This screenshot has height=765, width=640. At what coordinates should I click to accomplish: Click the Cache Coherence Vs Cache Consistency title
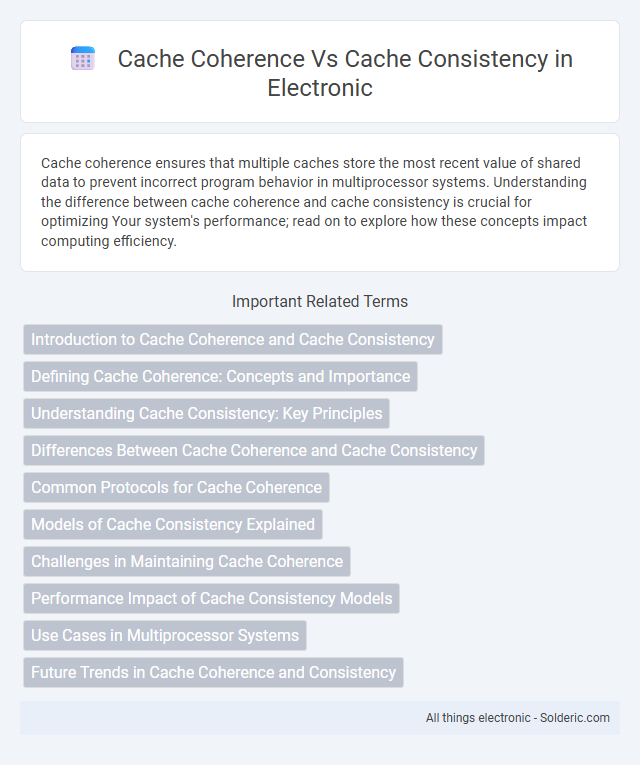(345, 73)
